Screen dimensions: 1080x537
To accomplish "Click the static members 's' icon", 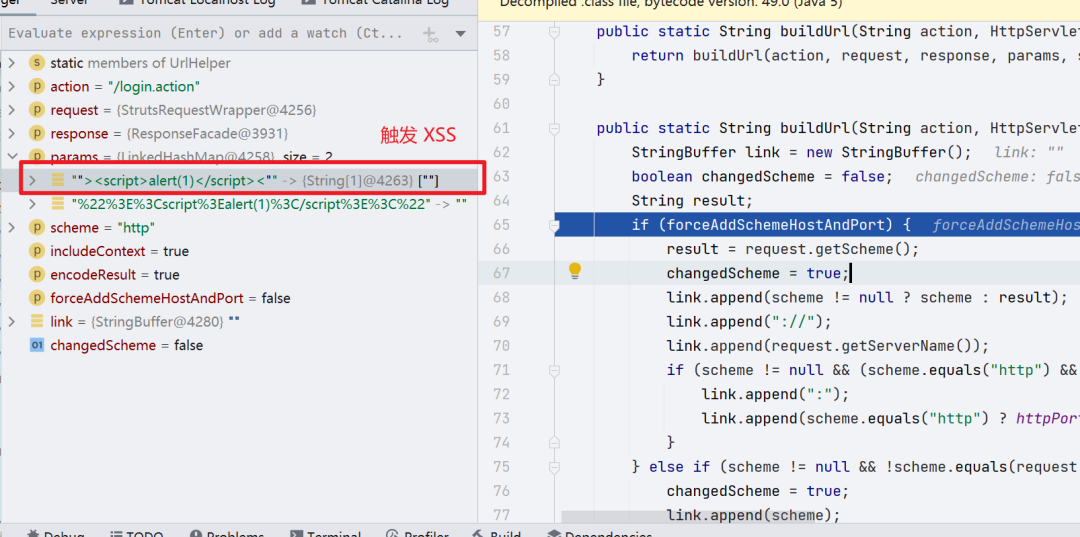I will click(x=37, y=63).
